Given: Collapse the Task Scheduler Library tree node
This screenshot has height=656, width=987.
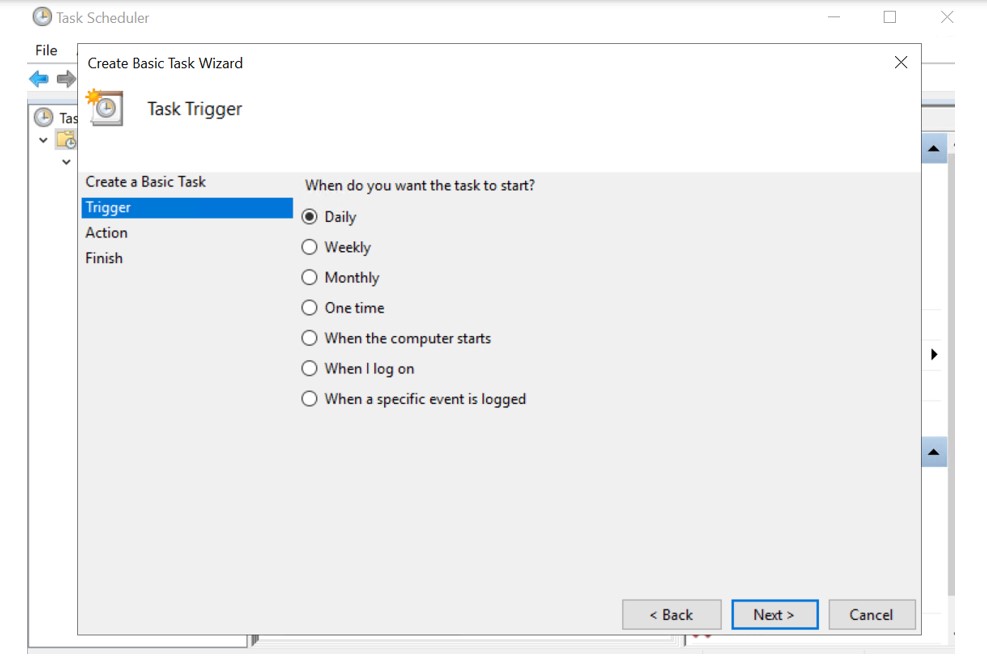Looking at the screenshot, I should [43, 140].
